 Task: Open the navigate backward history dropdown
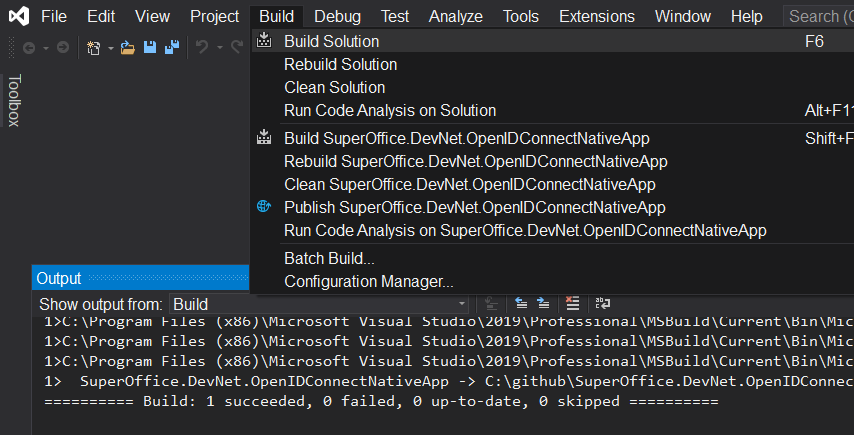pos(46,48)
